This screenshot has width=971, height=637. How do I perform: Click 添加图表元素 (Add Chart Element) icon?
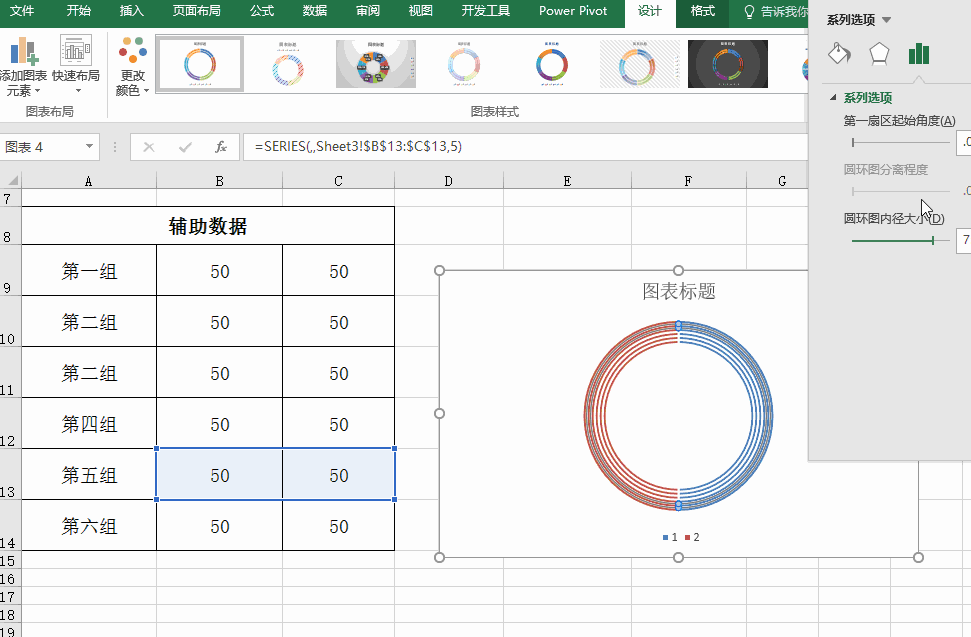click(x=25, y=52)
